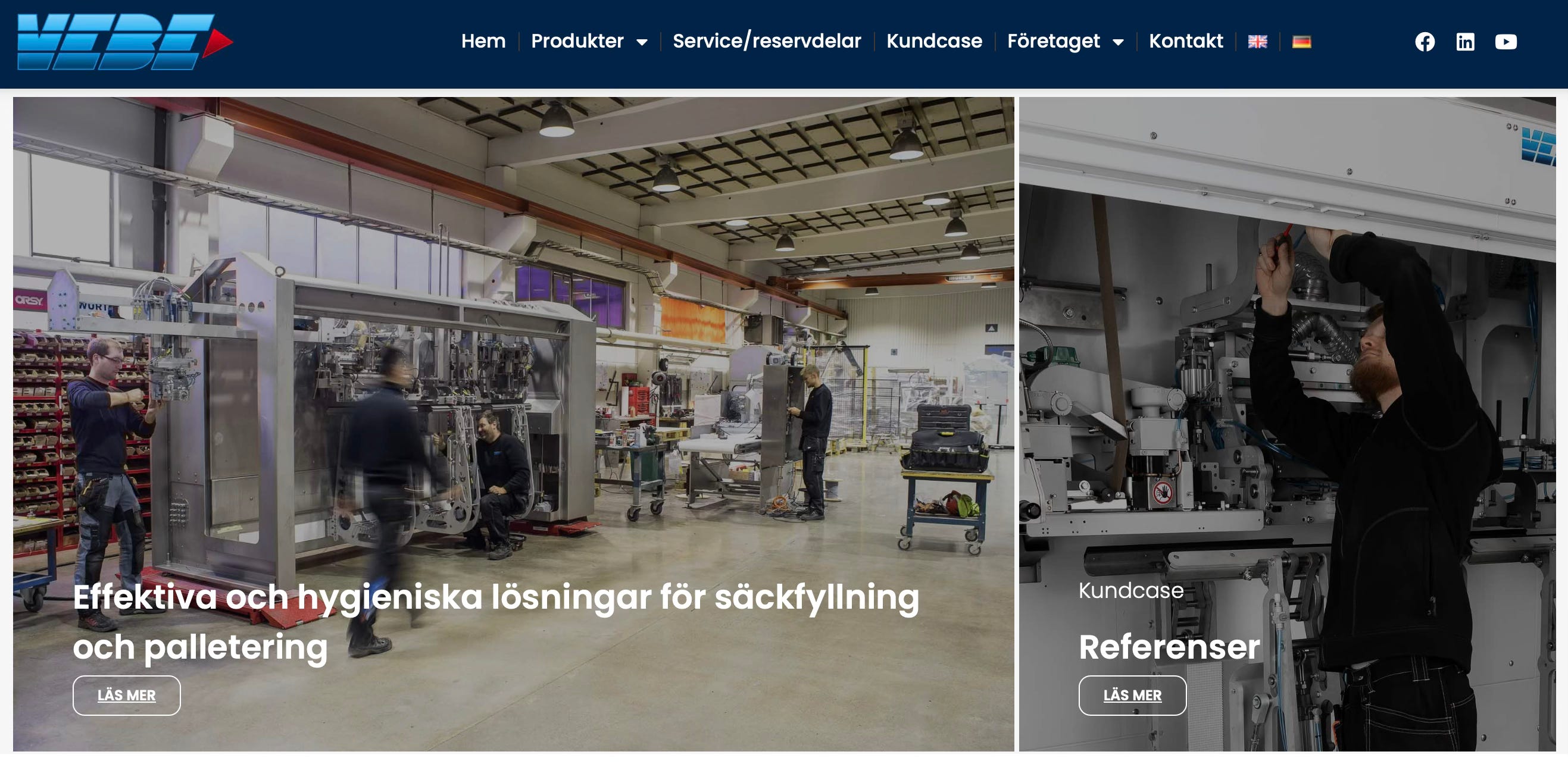Open Kundcase in the navigation bar
Viewport: 1568px width, 764px height.
point(934,40)
